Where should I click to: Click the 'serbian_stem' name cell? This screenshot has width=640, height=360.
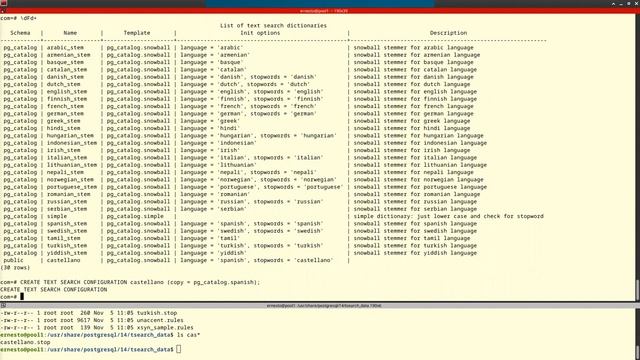coord(67,209)
